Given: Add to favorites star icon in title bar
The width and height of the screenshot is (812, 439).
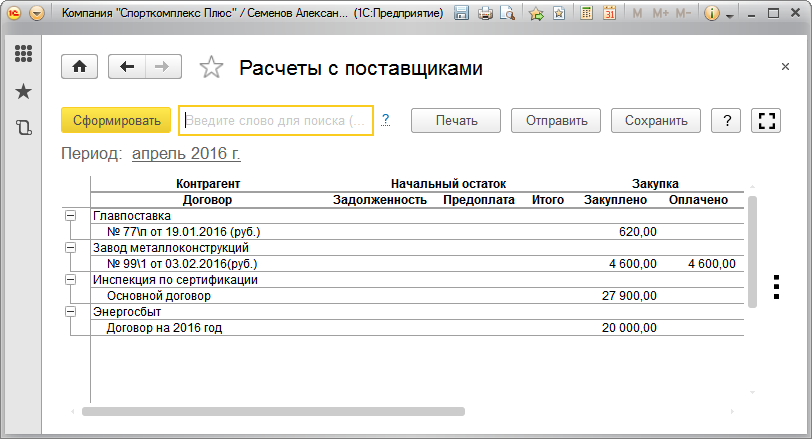Looking at the screenshot, I should [x=536, y=13].
